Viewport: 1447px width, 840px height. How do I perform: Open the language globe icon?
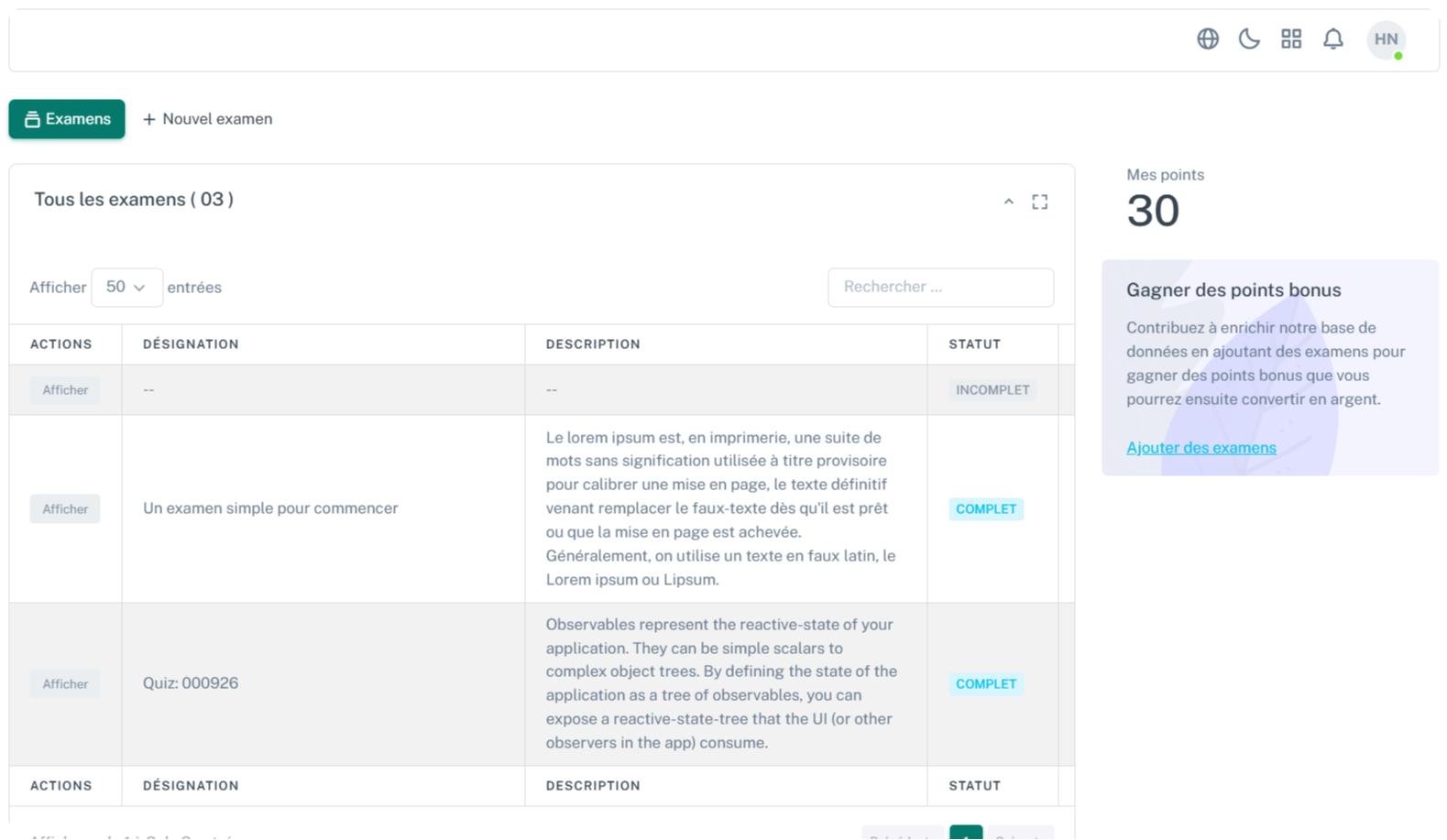1208,38
